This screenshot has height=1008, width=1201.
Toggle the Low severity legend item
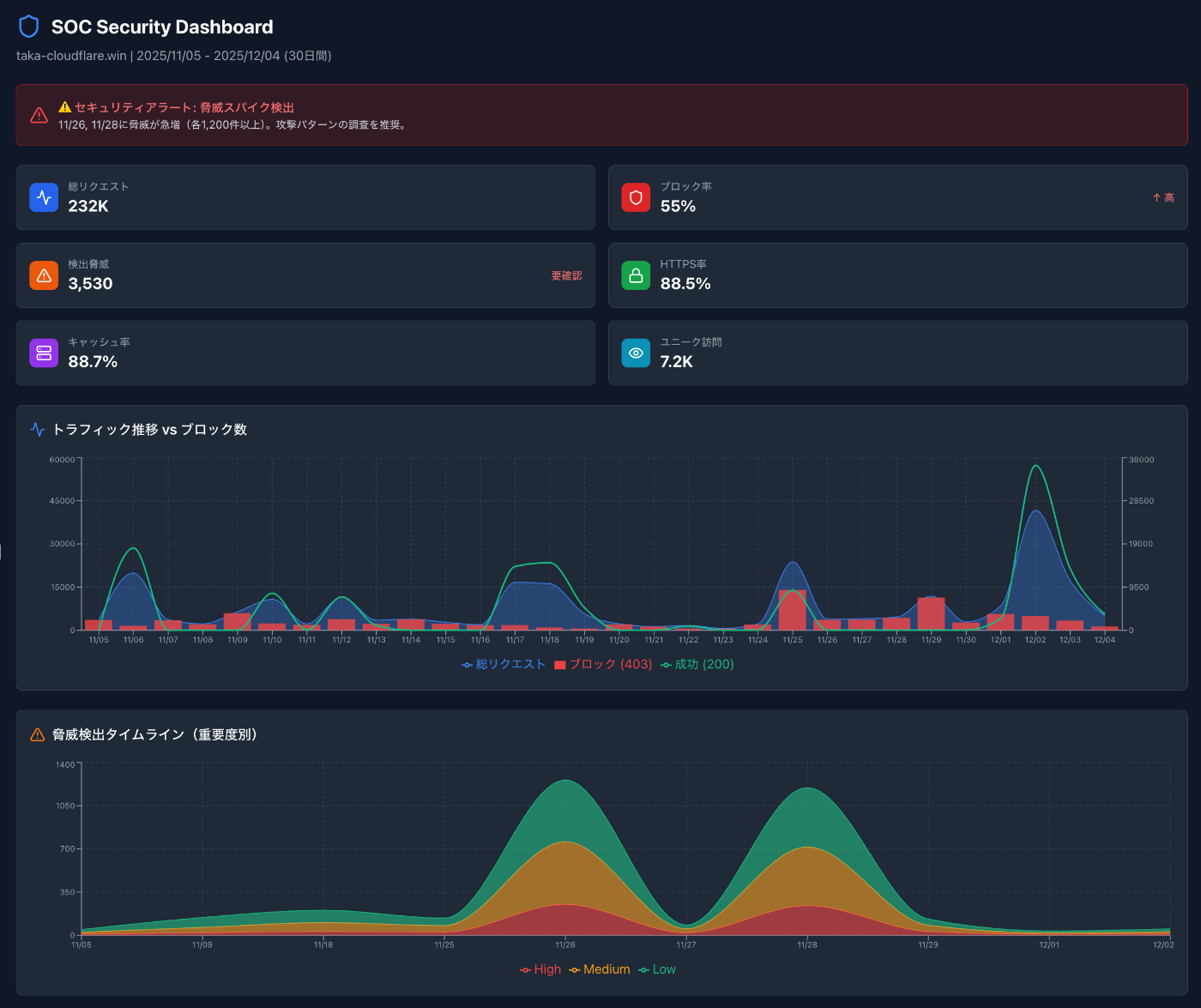tap(657, 969)
